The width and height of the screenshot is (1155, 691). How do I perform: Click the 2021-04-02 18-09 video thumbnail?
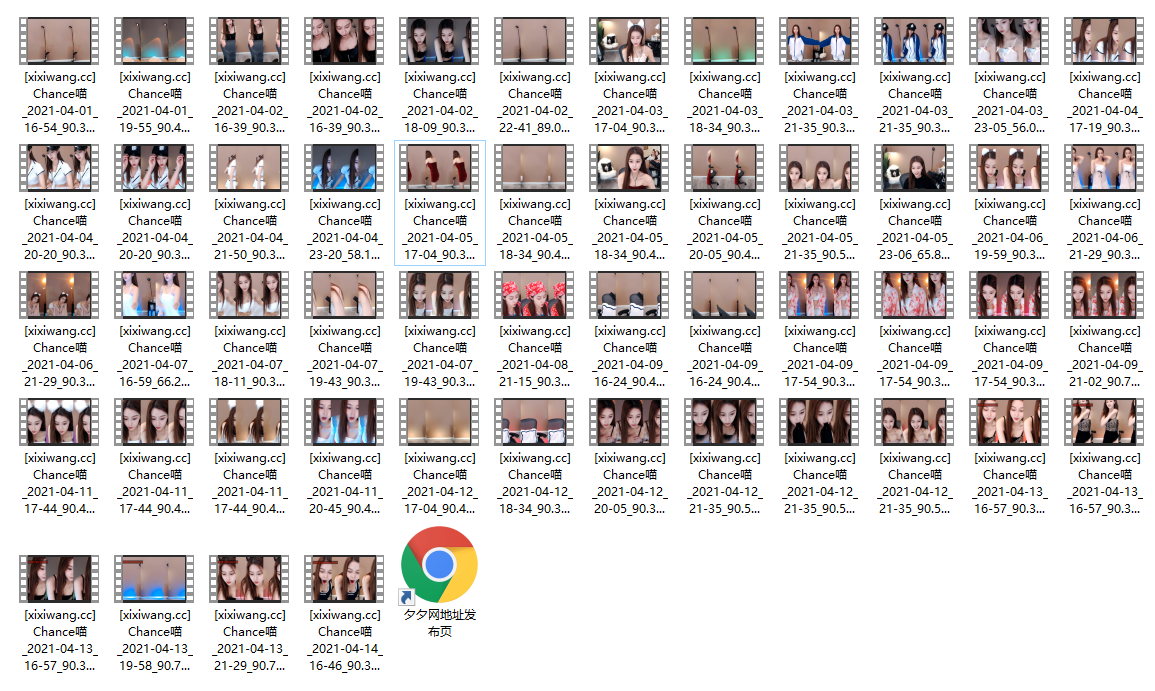pos(439,42)
